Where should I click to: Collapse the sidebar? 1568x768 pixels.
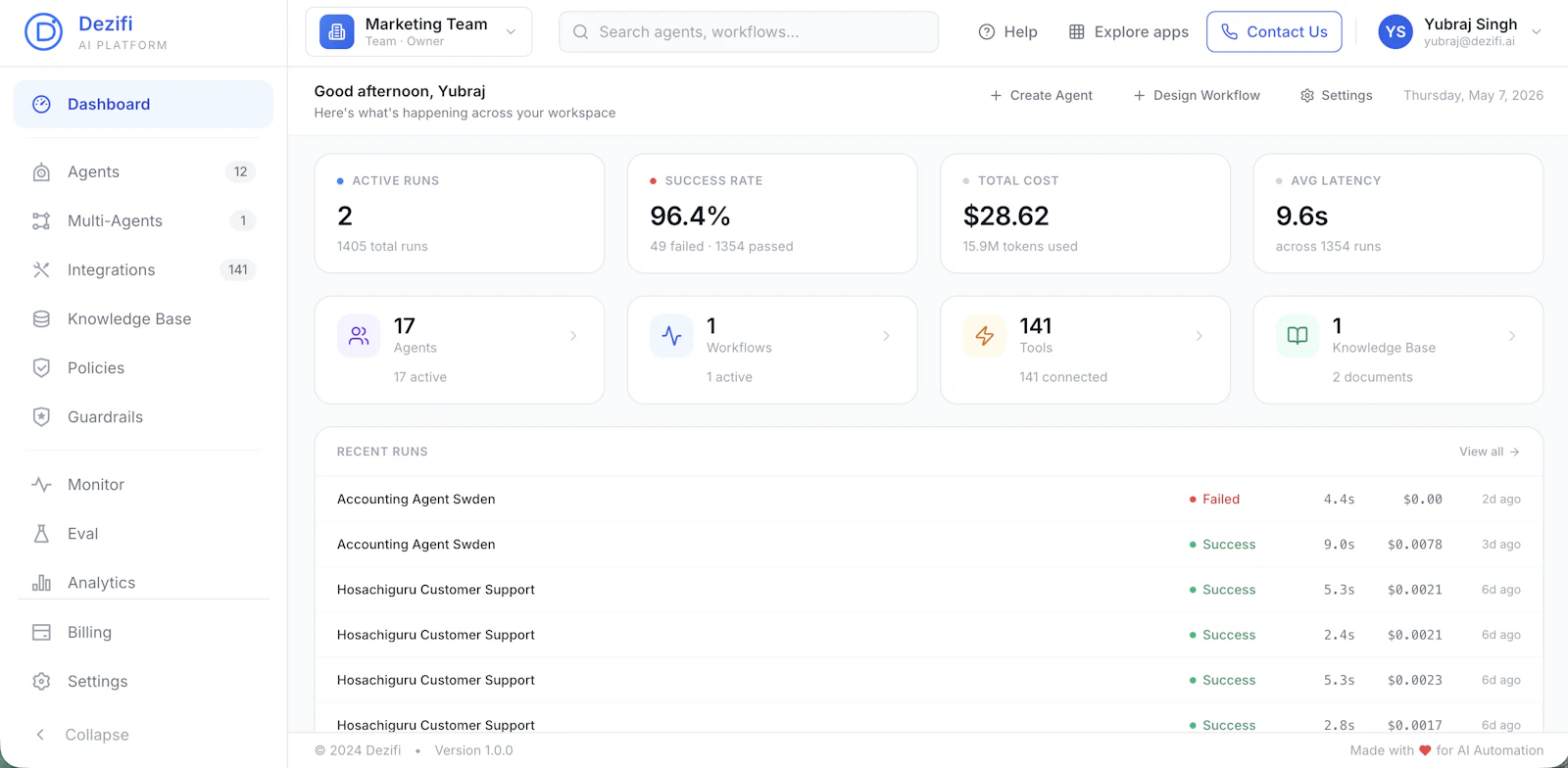point(82,735)
